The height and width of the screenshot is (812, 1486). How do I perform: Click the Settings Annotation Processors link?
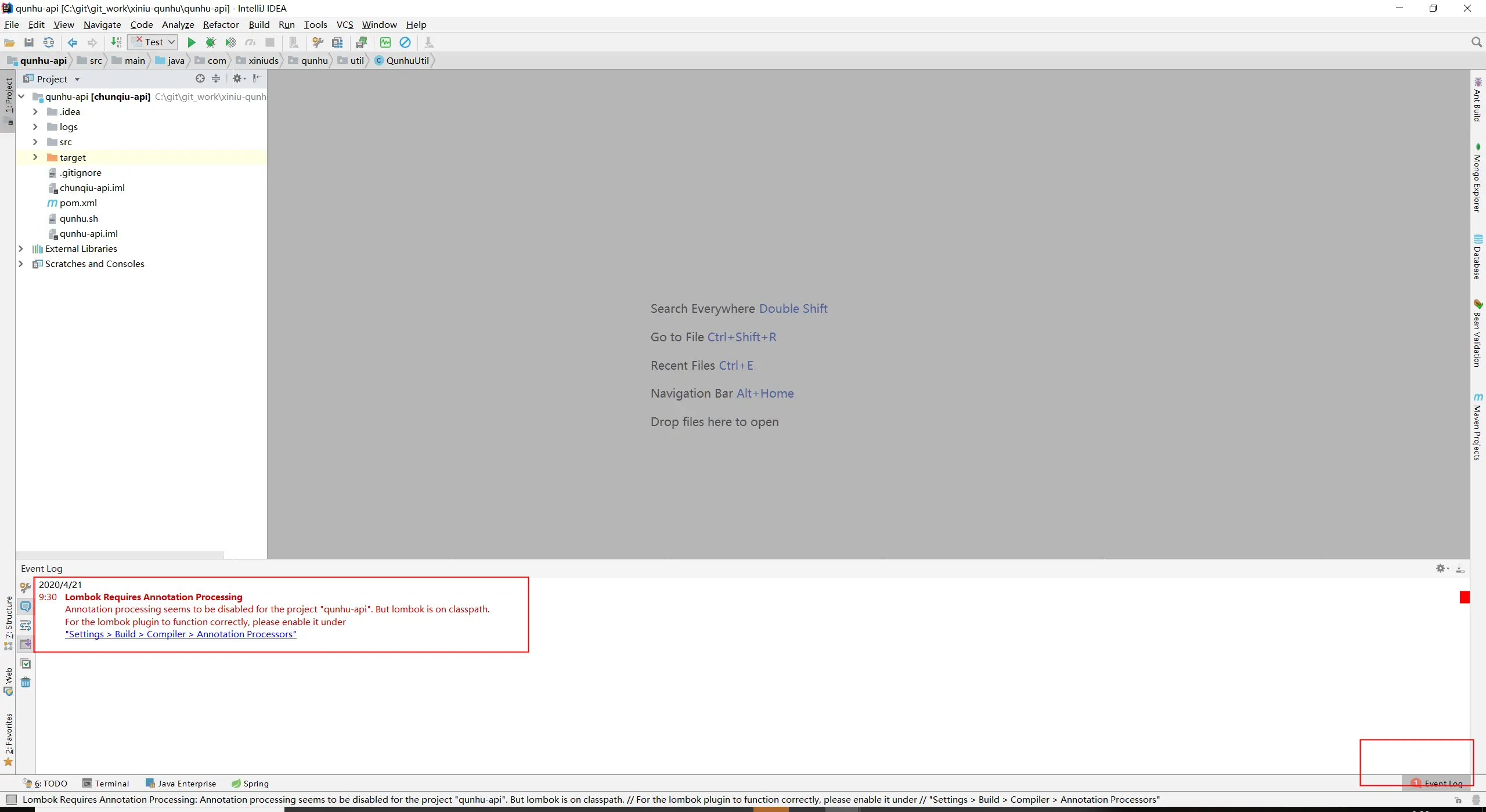181,634
